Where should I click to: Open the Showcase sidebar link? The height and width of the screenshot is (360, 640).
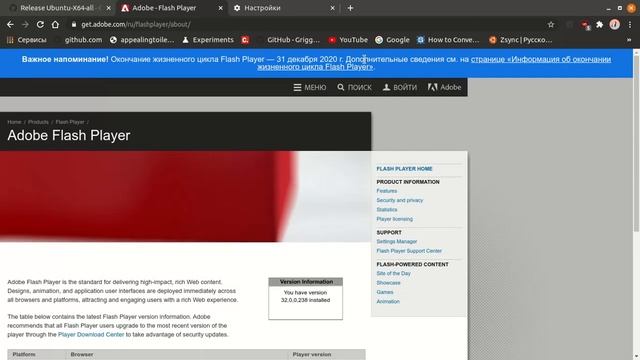[x=388, y=283]
